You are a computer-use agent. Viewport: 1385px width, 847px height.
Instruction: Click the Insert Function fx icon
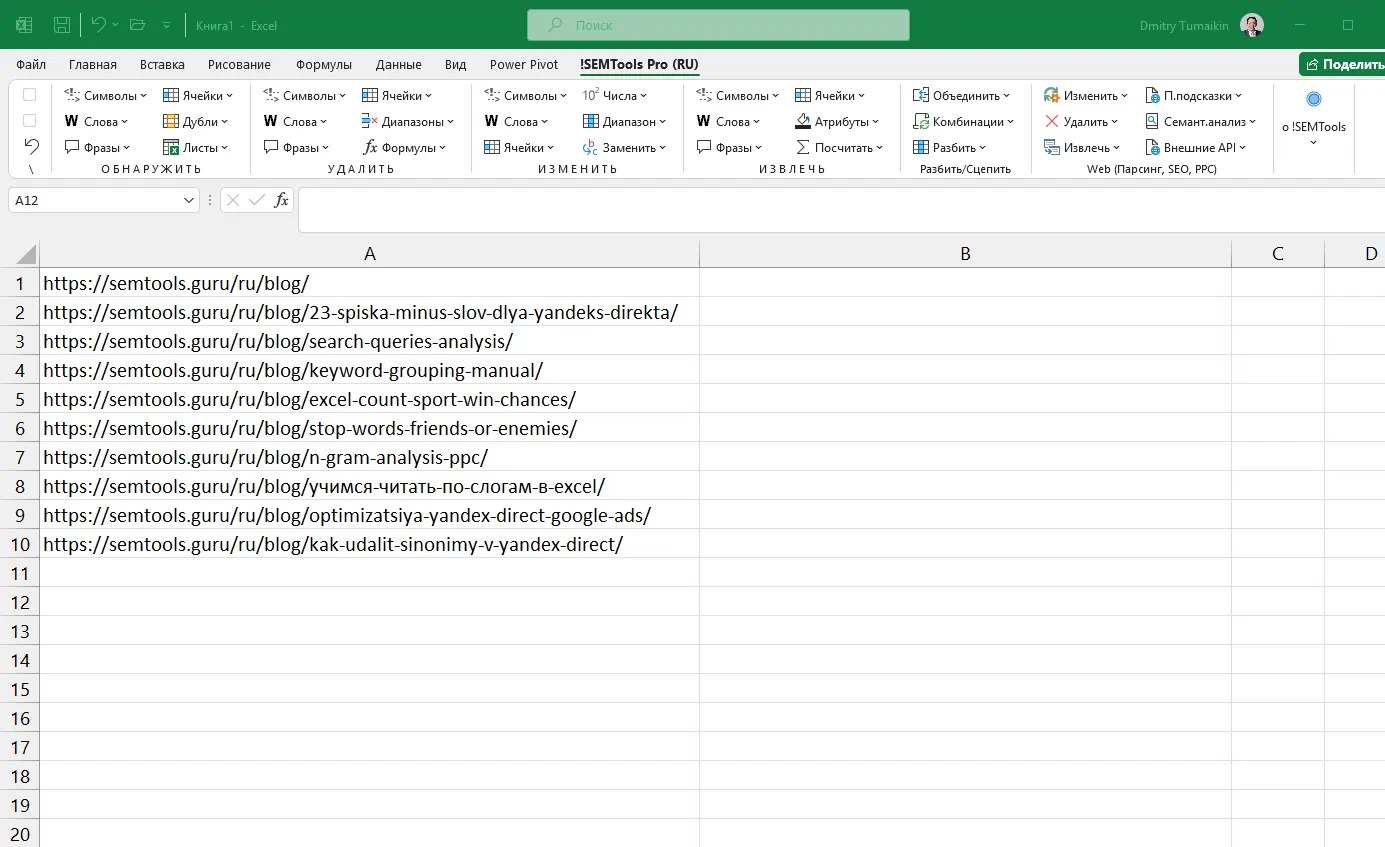[x=282, y=200]
